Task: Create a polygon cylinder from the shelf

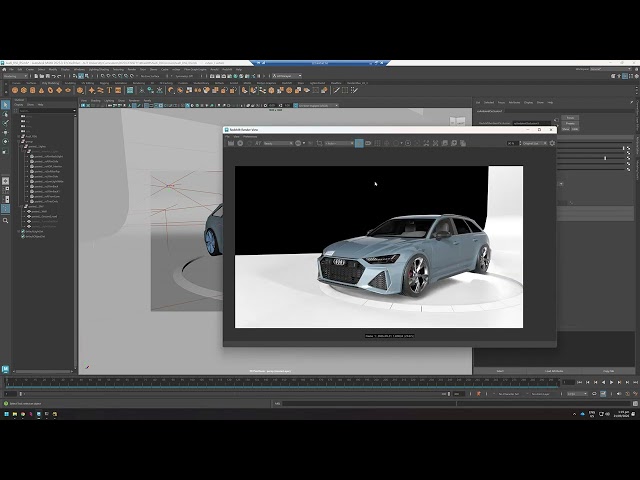Action: (x=33, y=90)
